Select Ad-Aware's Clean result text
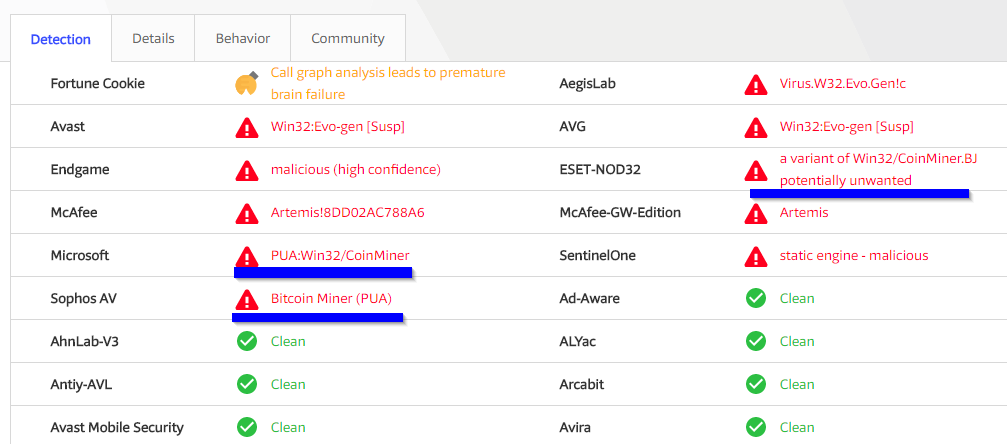Screen dimensions: 1007x444 point(797,299)
